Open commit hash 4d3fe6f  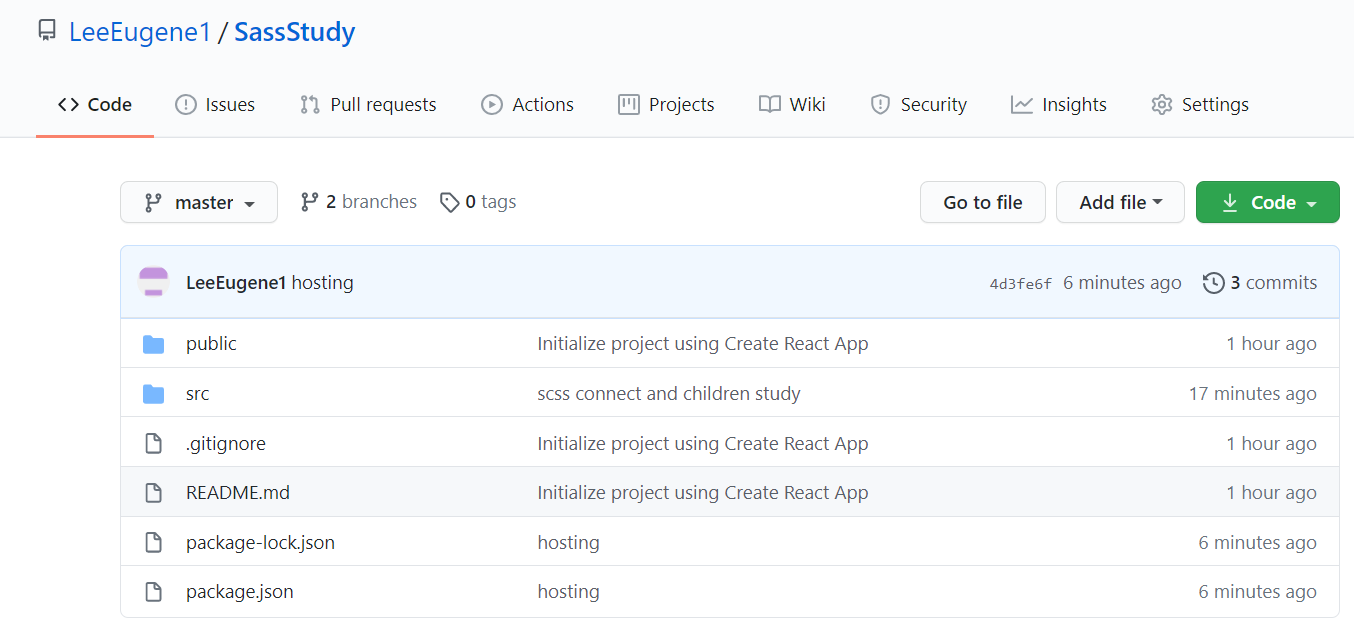coord(1021,284)
